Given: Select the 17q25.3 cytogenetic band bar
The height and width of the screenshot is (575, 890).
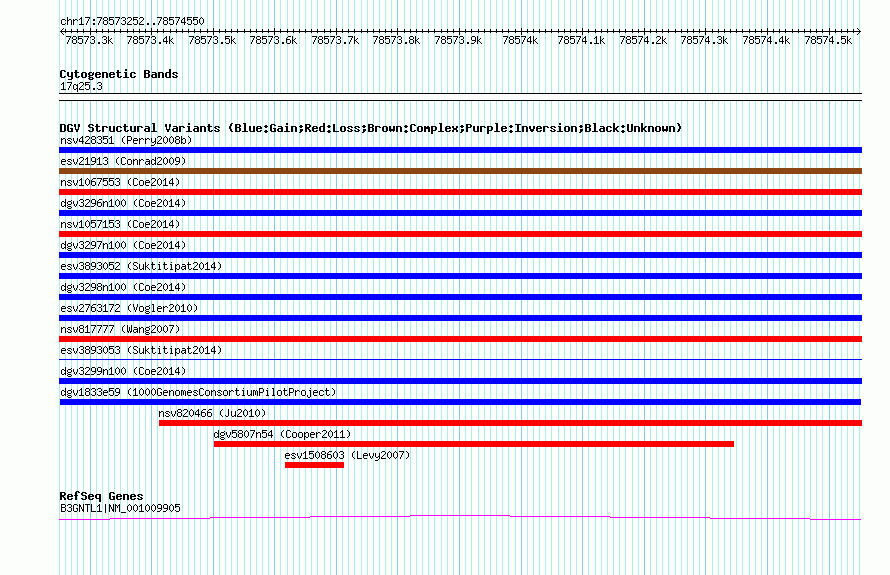Looking at the screenshot, I should [x=460, y=97].
